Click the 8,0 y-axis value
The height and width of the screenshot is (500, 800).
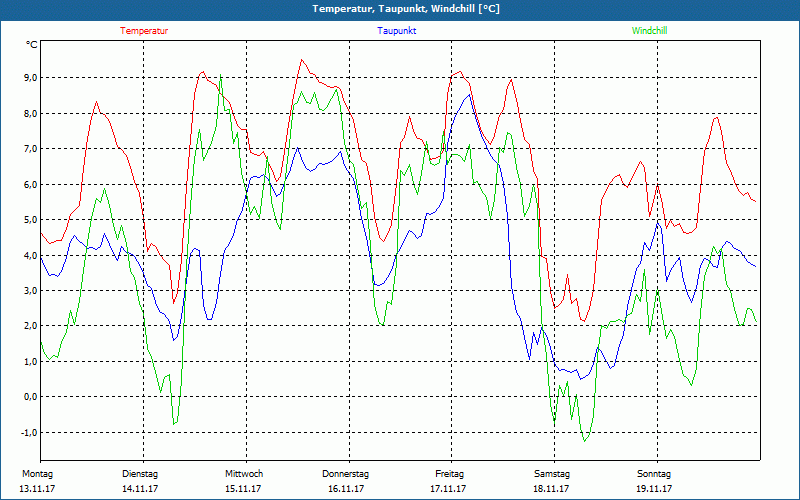click(31, 113)
